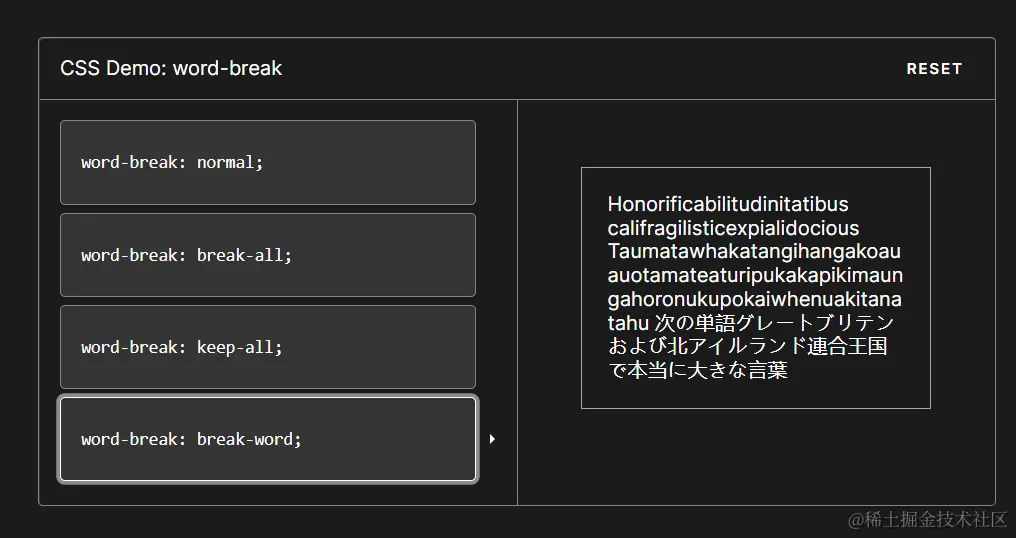Click the word Honorificabilitudinitatibus in output

click(728, 205)
